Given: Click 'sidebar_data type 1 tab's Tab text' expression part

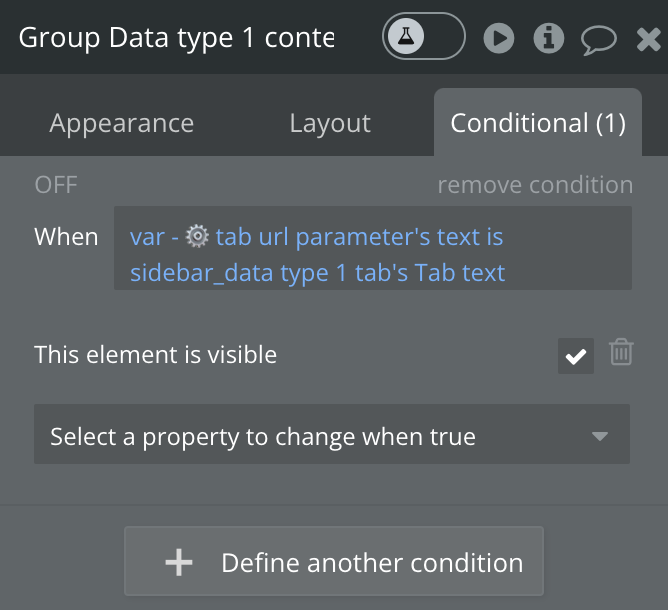Looking at the screenshot, I should click(x=318, y=272).
